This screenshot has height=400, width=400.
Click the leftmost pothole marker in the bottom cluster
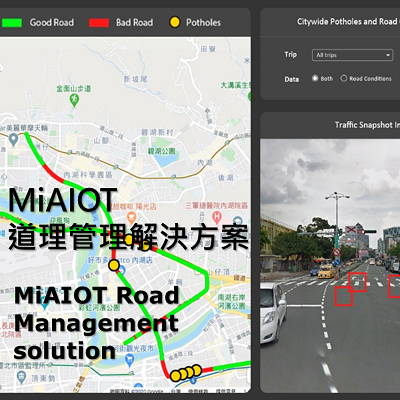(176, 376)
